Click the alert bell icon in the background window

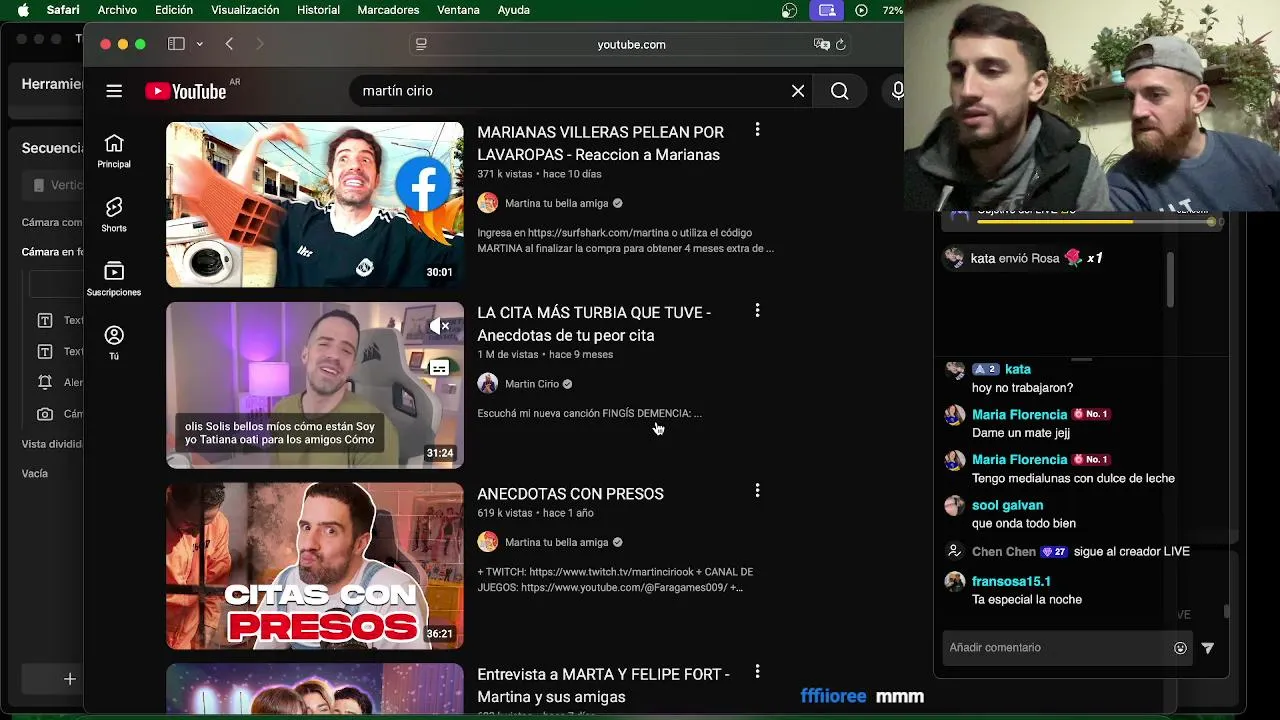click(45, 382)
